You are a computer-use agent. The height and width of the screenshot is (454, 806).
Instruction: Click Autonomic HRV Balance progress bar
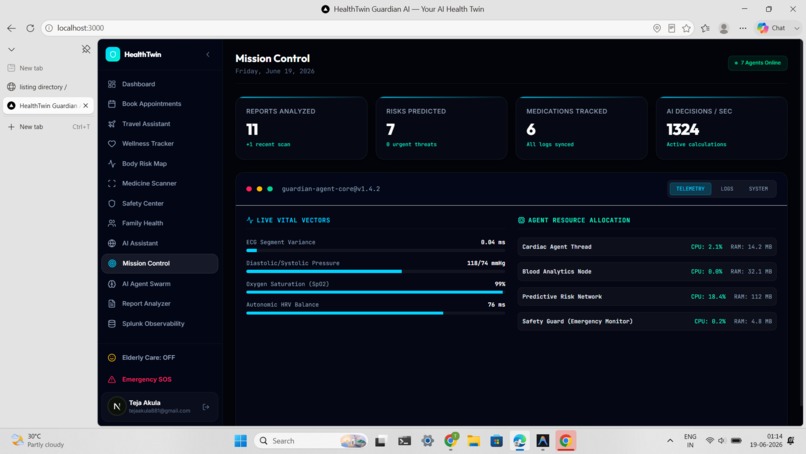coord(375,313)
